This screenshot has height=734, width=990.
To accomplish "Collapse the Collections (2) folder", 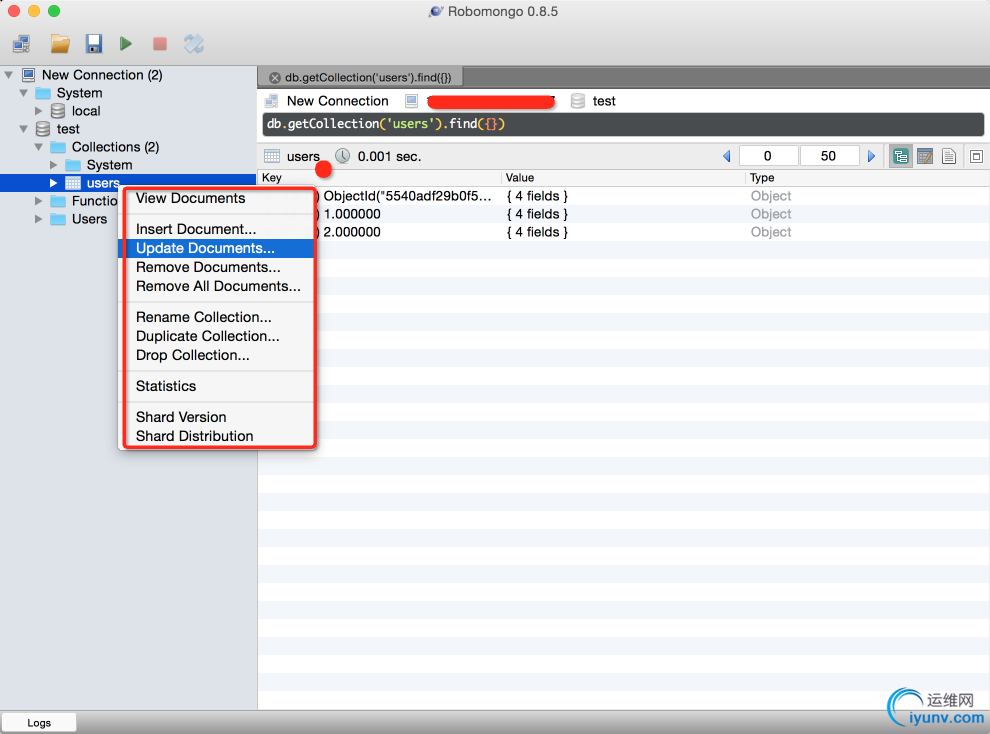I will [x=39, y=147].
